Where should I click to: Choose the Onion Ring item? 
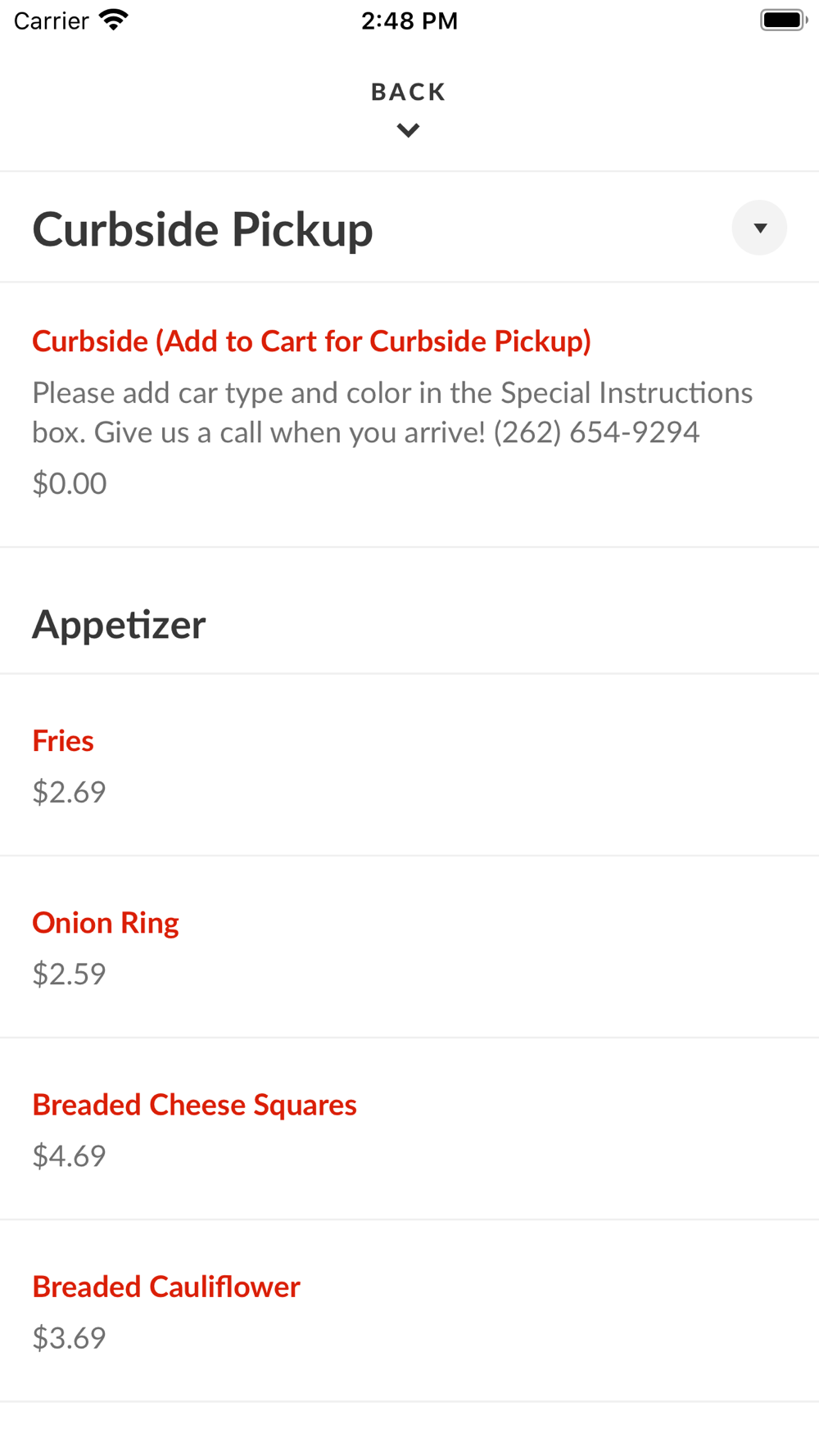pyautogui.click(x=106, y=923)
